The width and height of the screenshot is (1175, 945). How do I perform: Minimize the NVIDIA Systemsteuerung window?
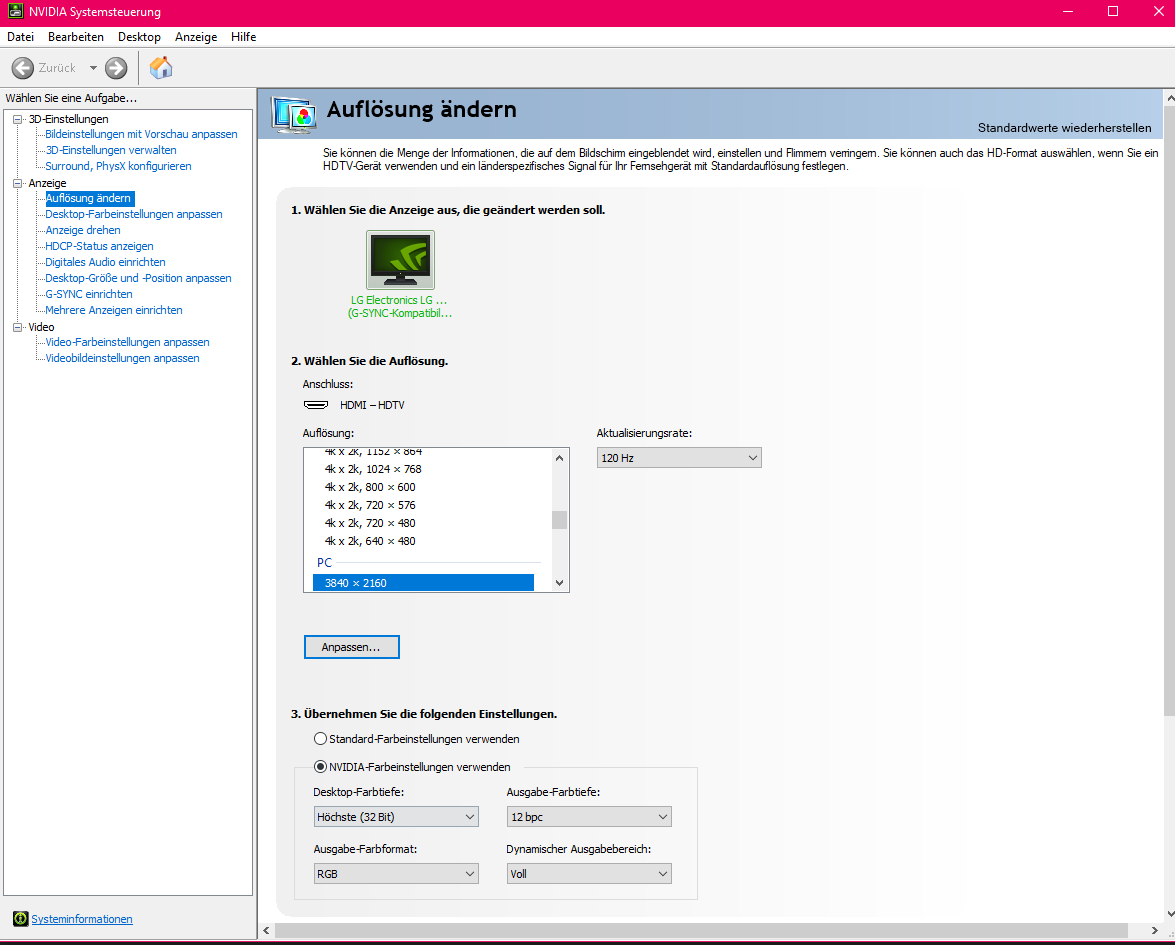1068,11
